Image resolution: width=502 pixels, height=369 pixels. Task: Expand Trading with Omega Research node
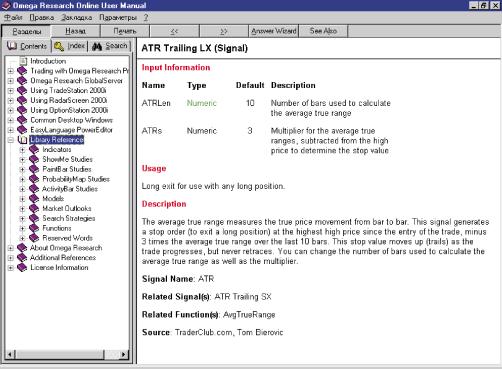(11, 71)
